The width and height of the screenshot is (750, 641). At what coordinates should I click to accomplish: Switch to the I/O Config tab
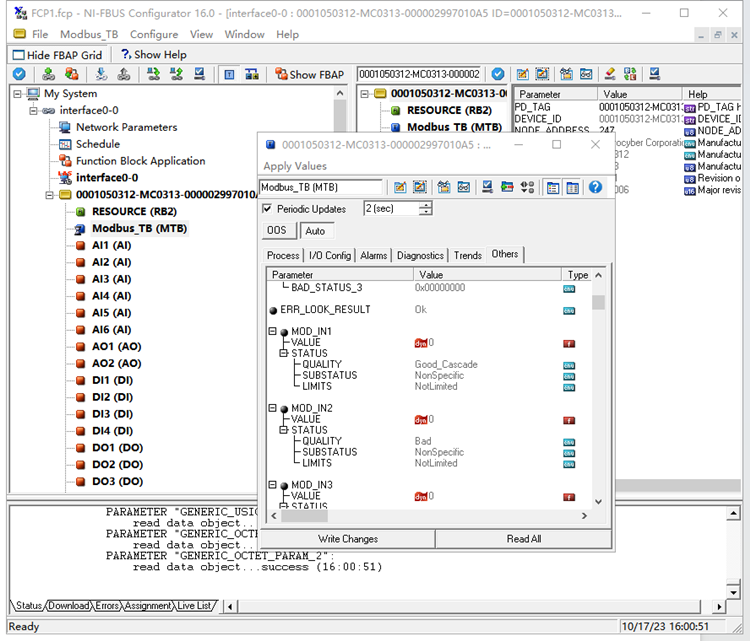point(330,255)
